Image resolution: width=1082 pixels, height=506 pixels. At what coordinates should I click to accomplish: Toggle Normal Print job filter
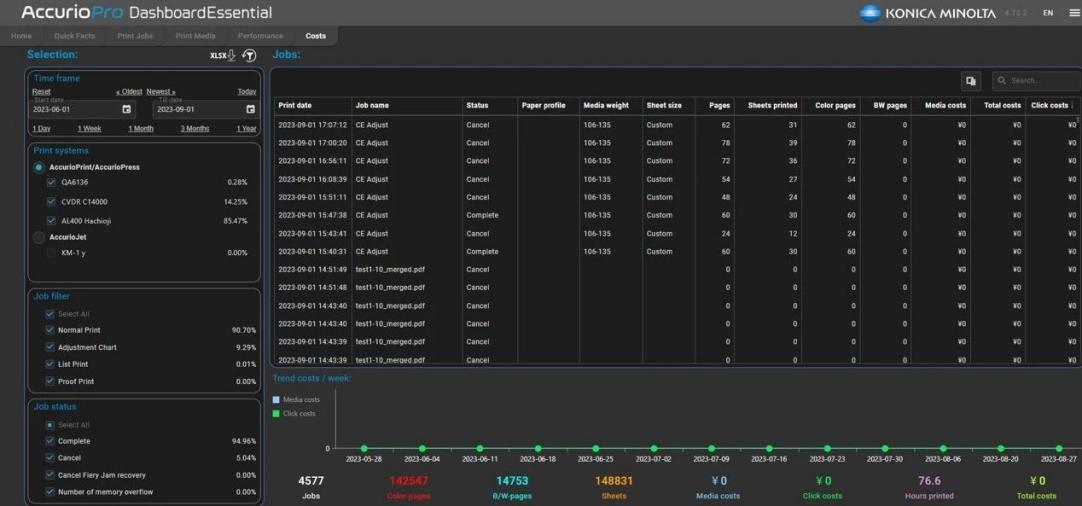(50, 330)
